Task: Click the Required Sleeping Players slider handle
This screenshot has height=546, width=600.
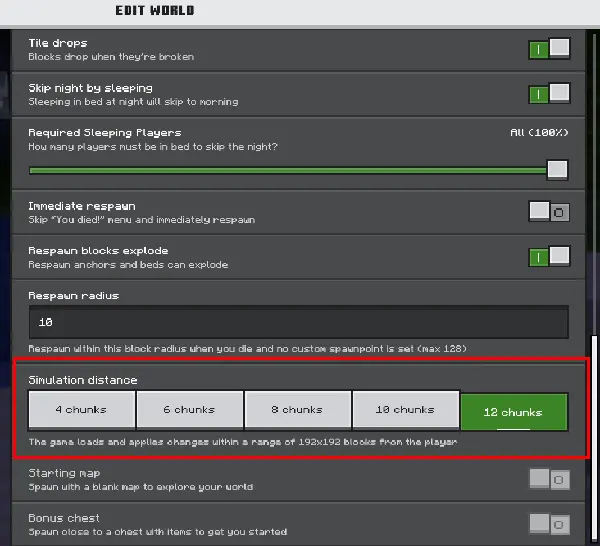Action: (x=557, y=170)
